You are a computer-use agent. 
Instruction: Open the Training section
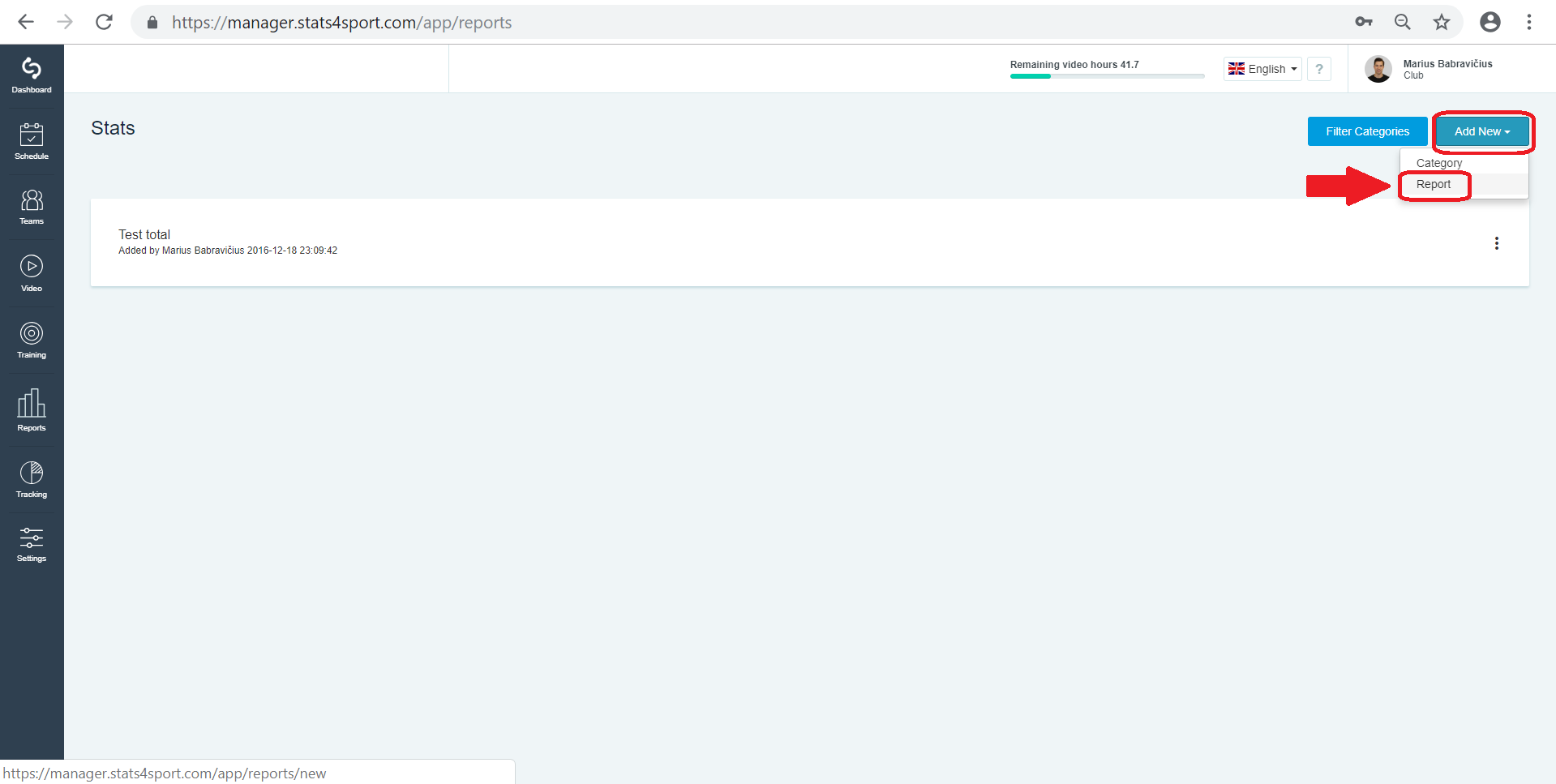pos(32,341)
